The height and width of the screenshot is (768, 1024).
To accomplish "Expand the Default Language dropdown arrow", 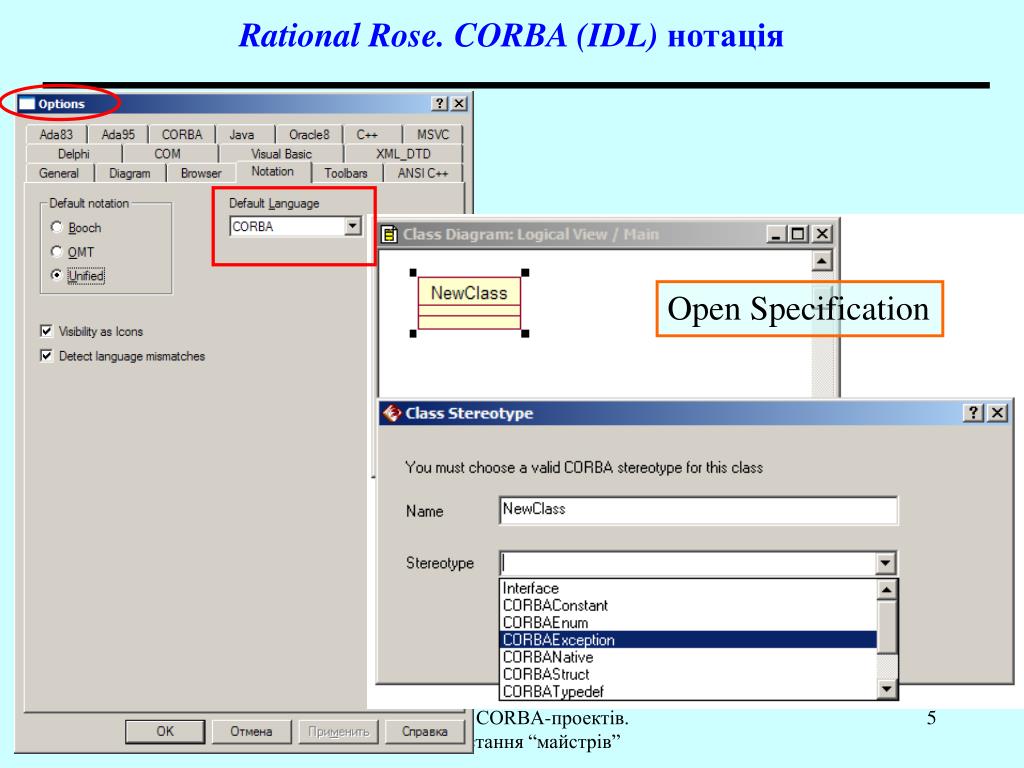I will 353,226.
